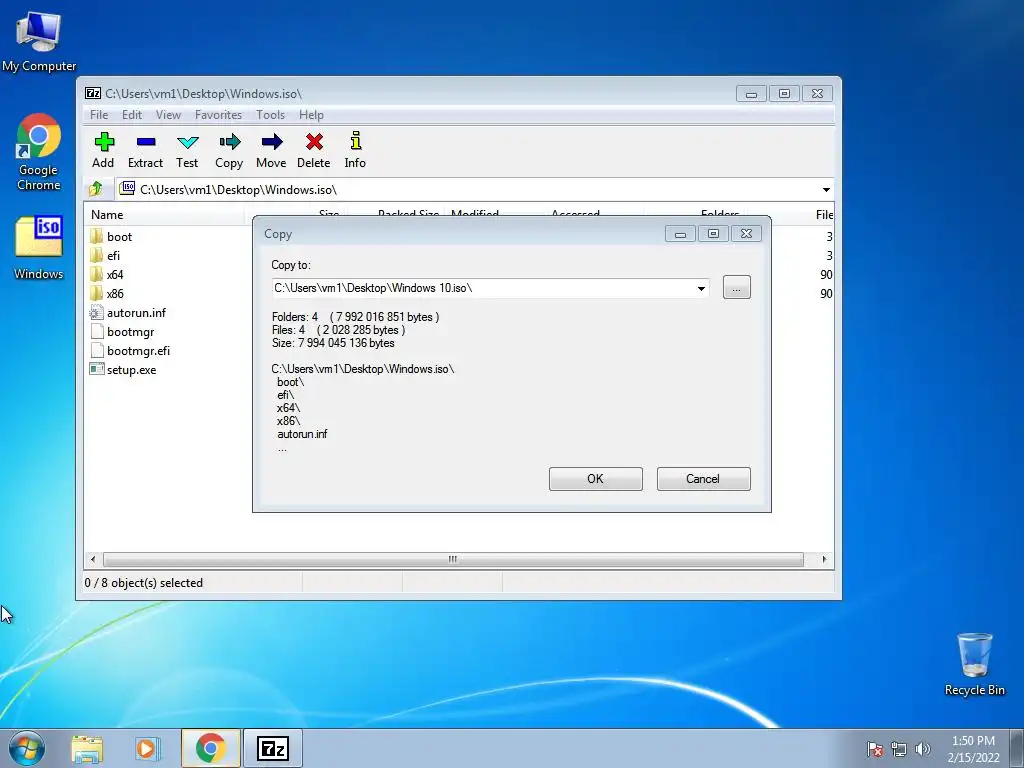Image resolution: width=1024 pixels, height=768 pixels.
Task: Open the Edit menu
Action: coord(132,115)
